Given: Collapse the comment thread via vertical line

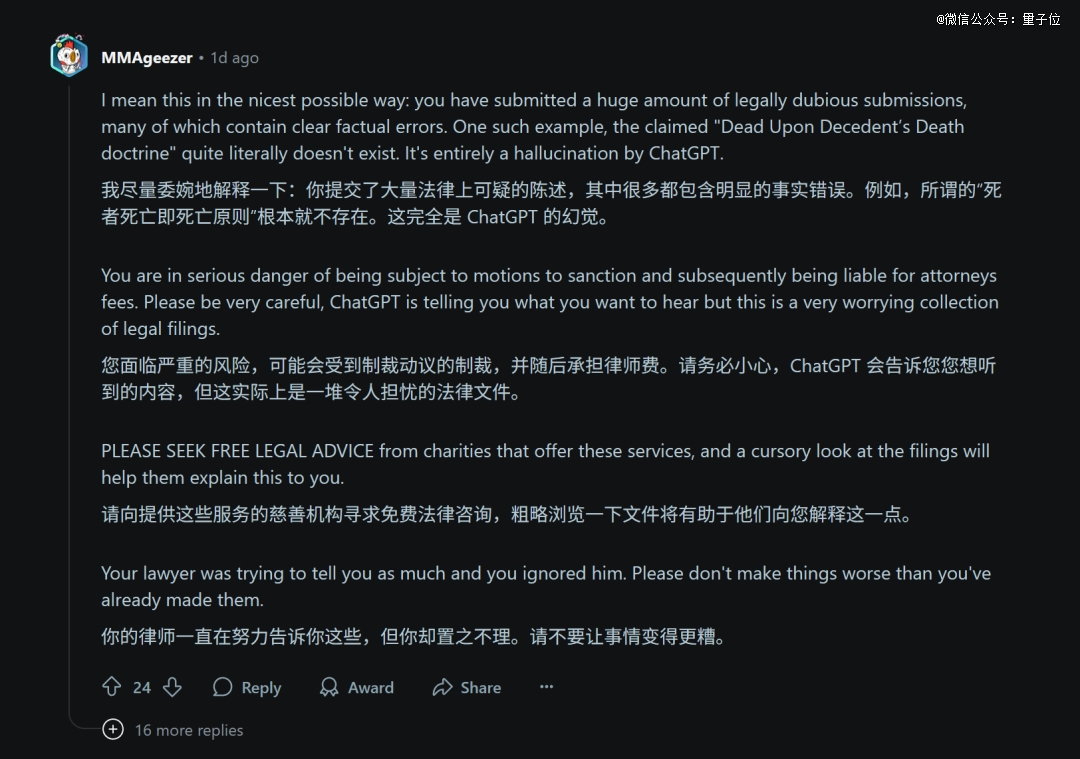Looking at the screenshot, I should pos(69,400).
